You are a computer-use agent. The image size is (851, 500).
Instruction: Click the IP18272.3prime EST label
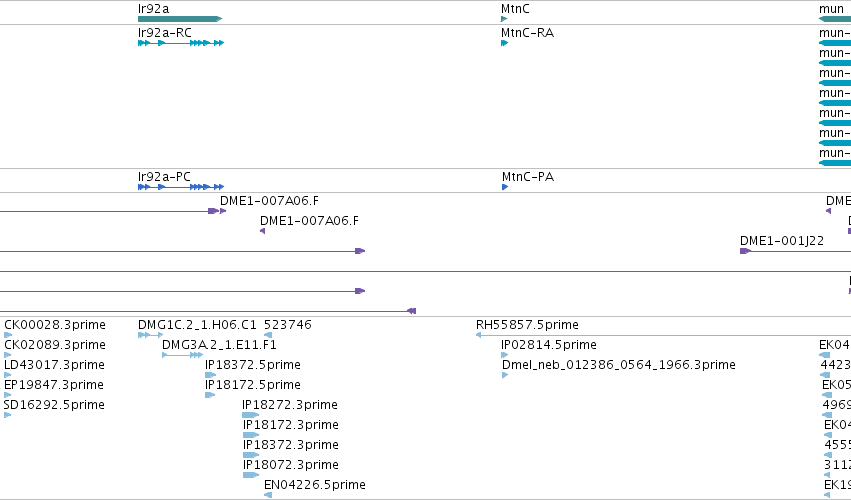point(290,405)
